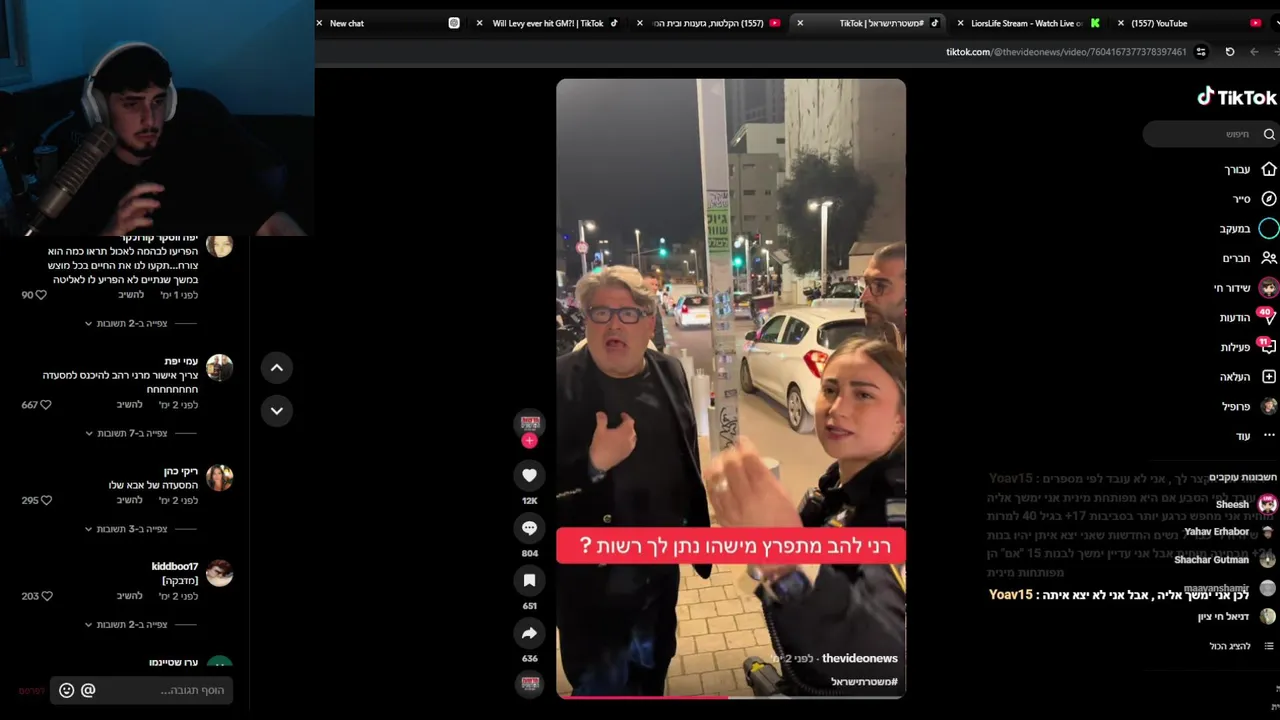Open Messages (הודעות) with 40 badge
1280x720 pixels.
coord(1250,317)
